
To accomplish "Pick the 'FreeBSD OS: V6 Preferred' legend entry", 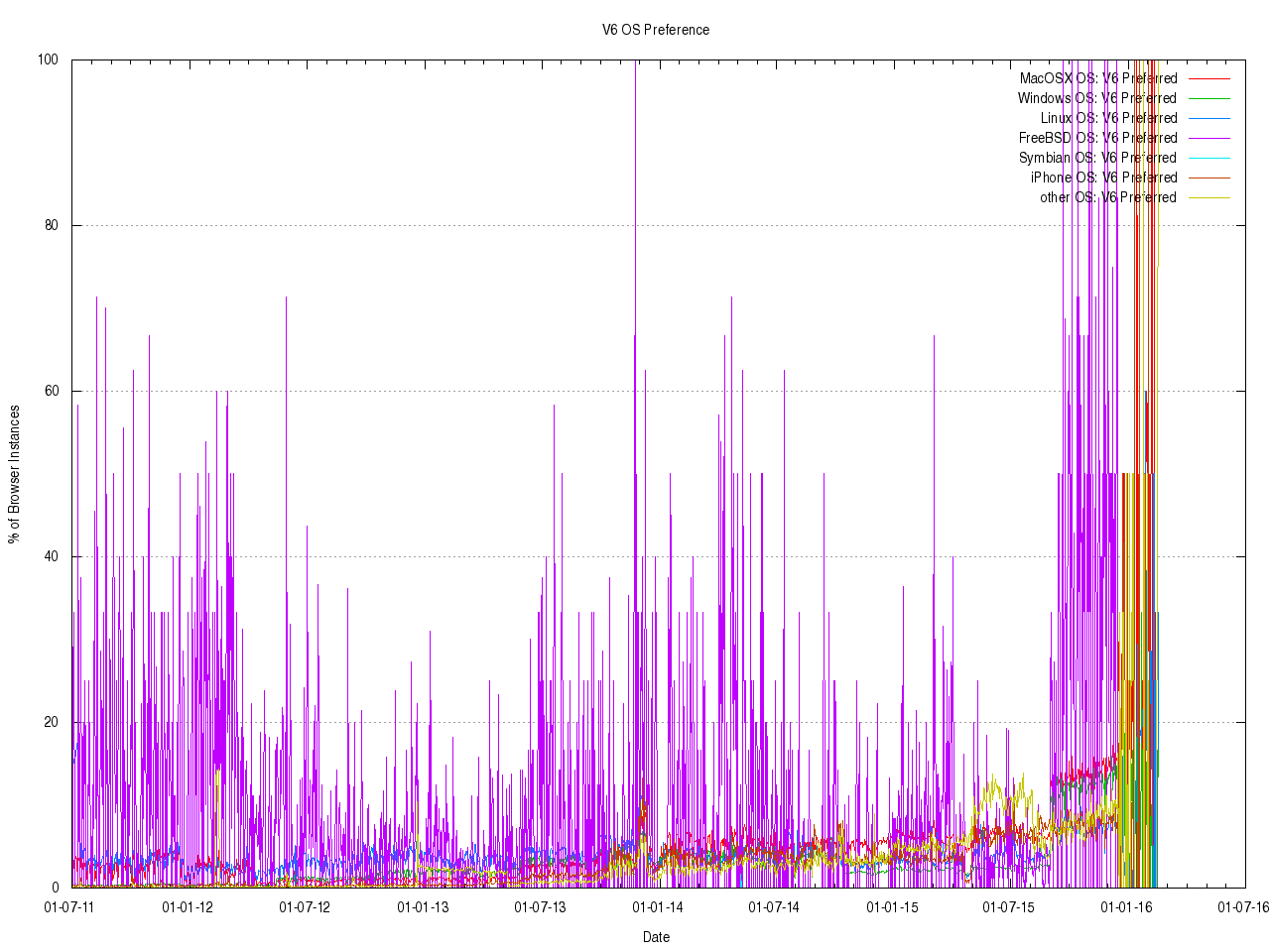I will 1097,138.
